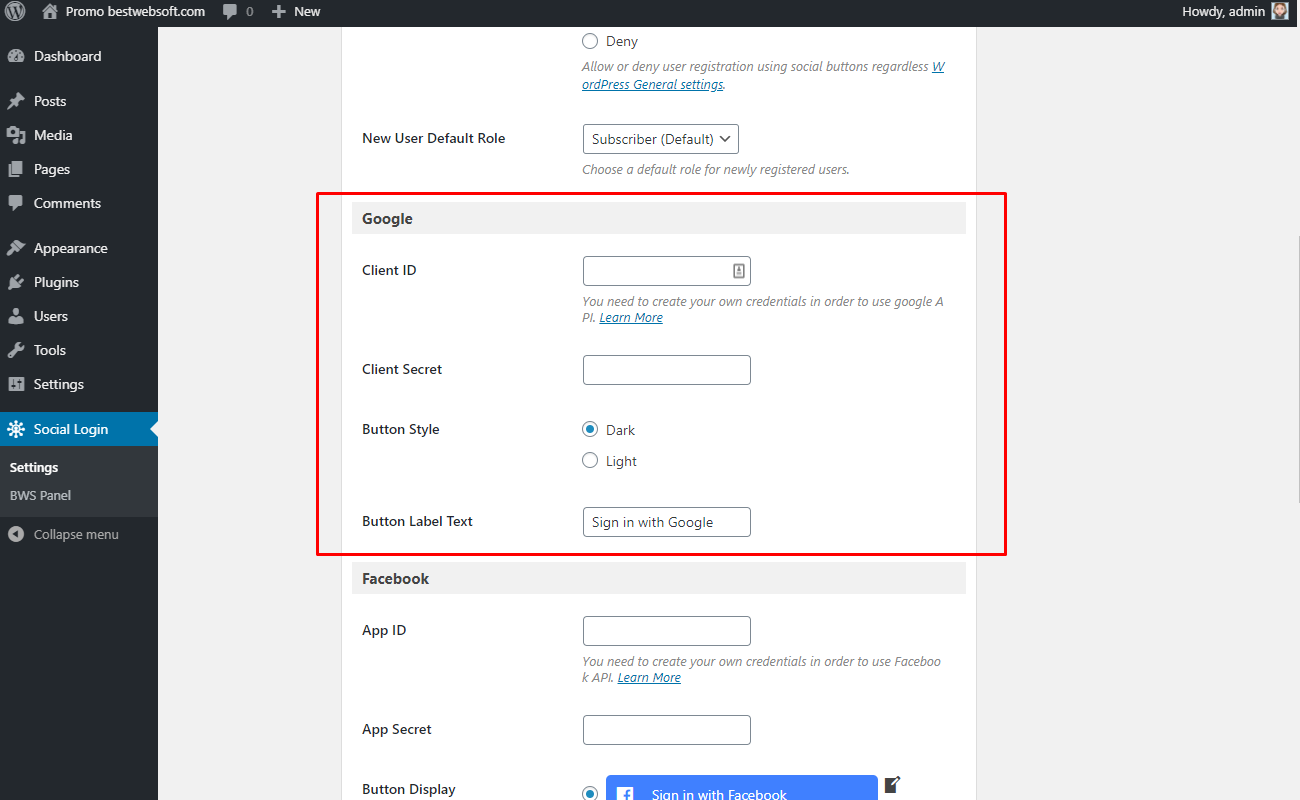Click Learn More link under Client ID
The height and width of the screenshot is (800, 1300).
click(631, 317)
